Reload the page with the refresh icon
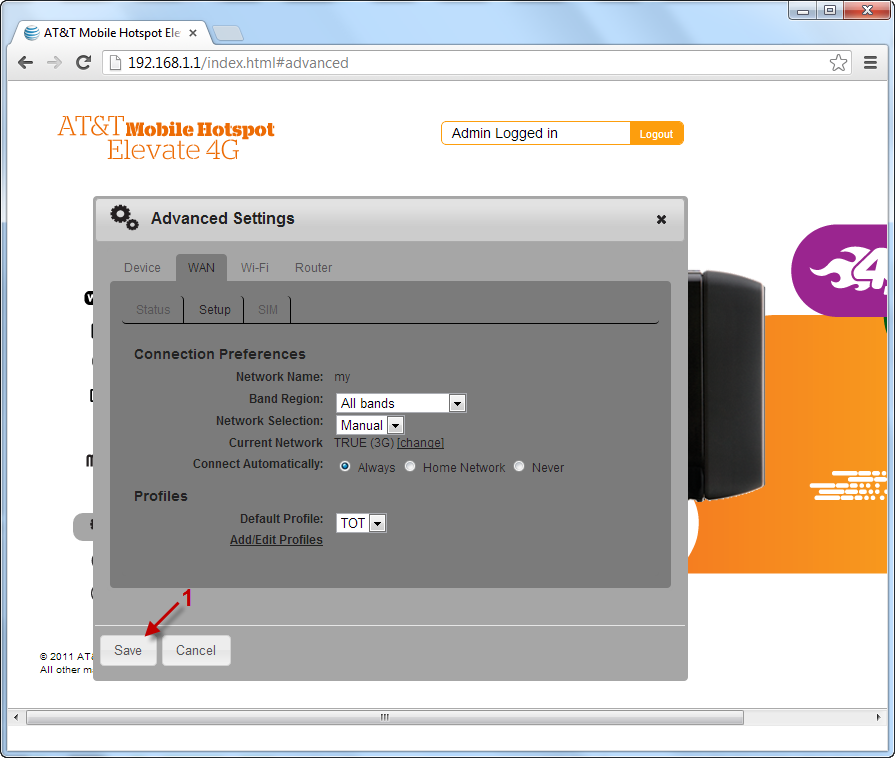The height and width of the screenshot is (758, 895). (83, 63)
